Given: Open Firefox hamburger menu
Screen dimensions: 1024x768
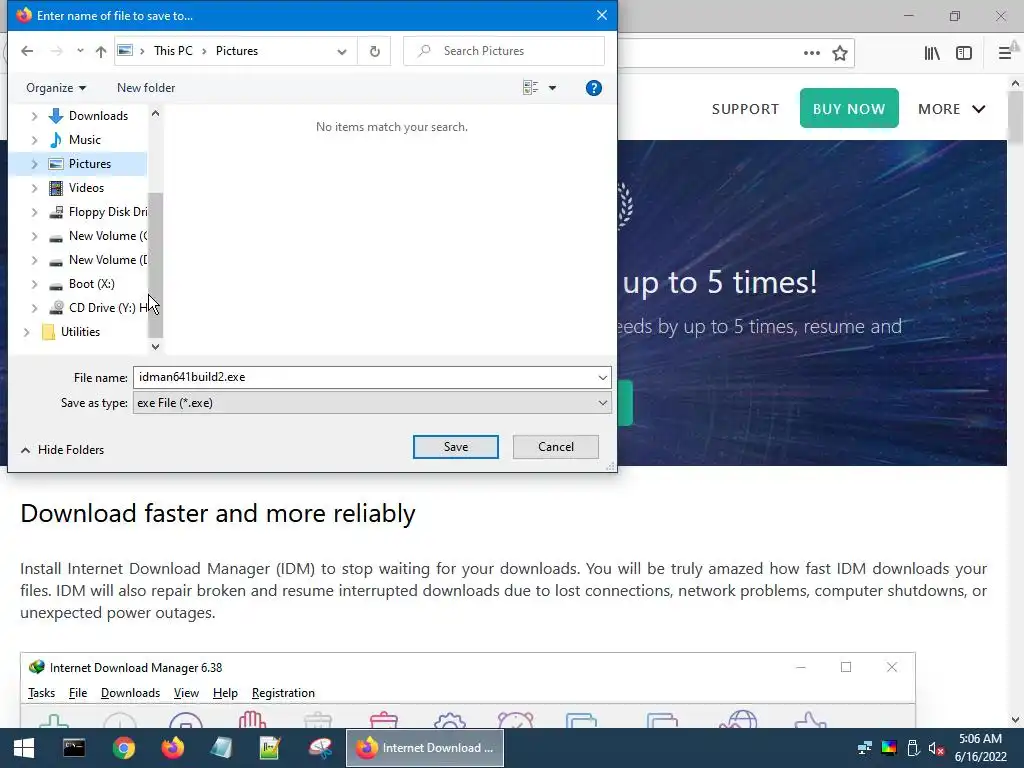Looking at the screenshot, I should [x=1004, y=53].
